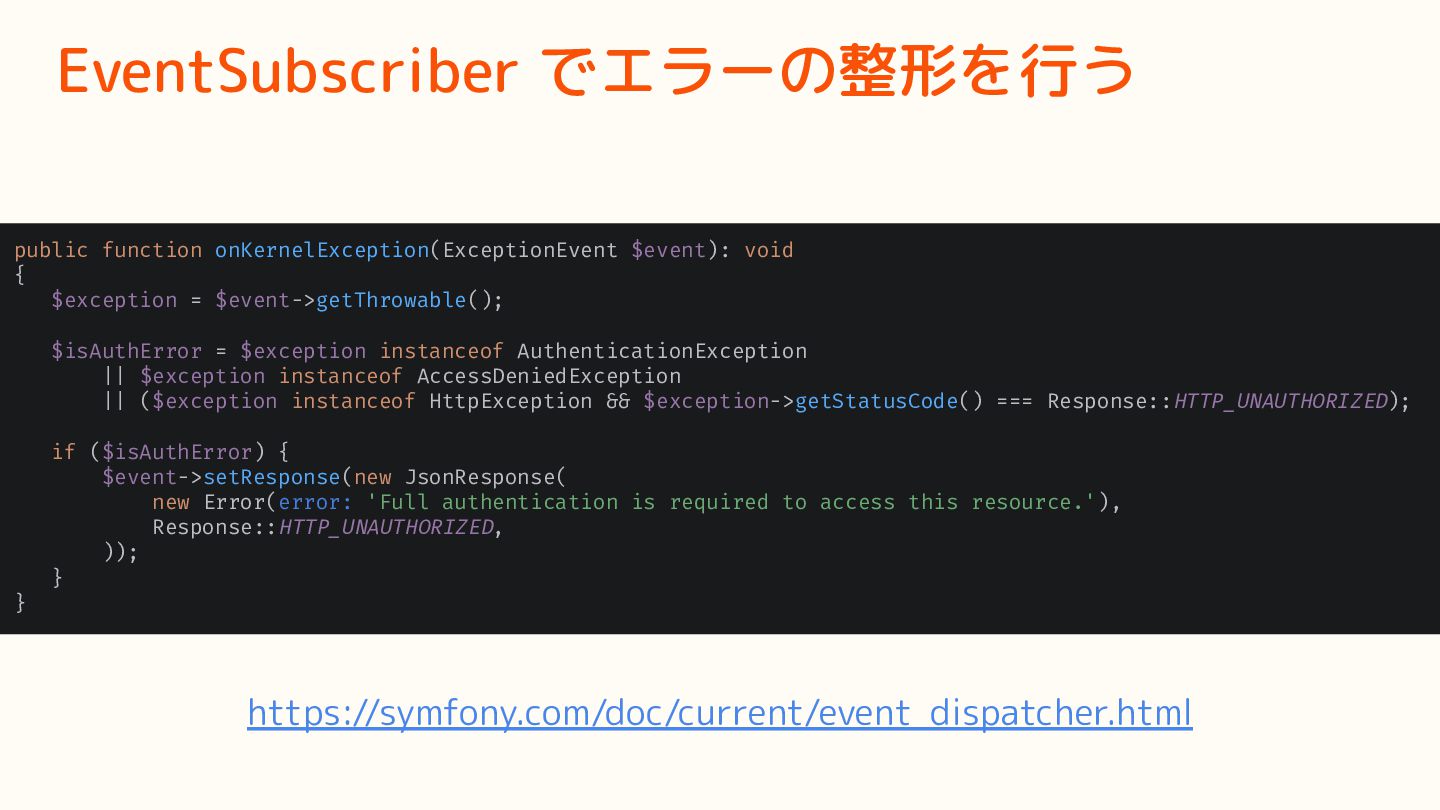Image resolution: width=1440 pixels, height=810 pixels.
Task: Click the AccessDeniedException class name
Action: [549, 376]
